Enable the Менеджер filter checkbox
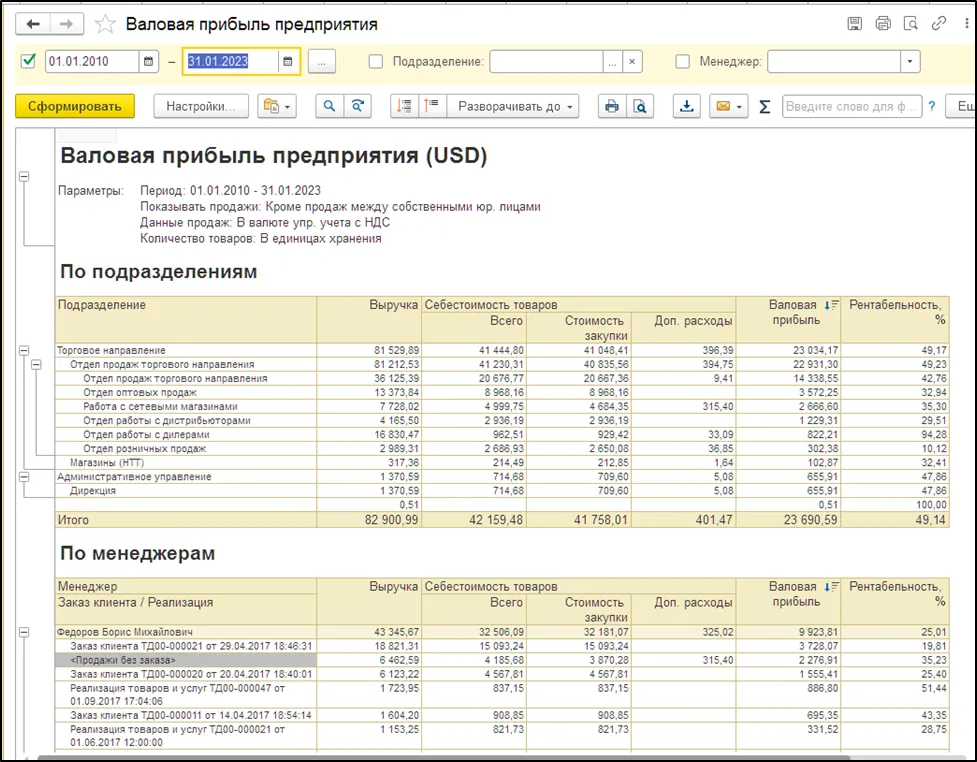 (x=683, y=62)
